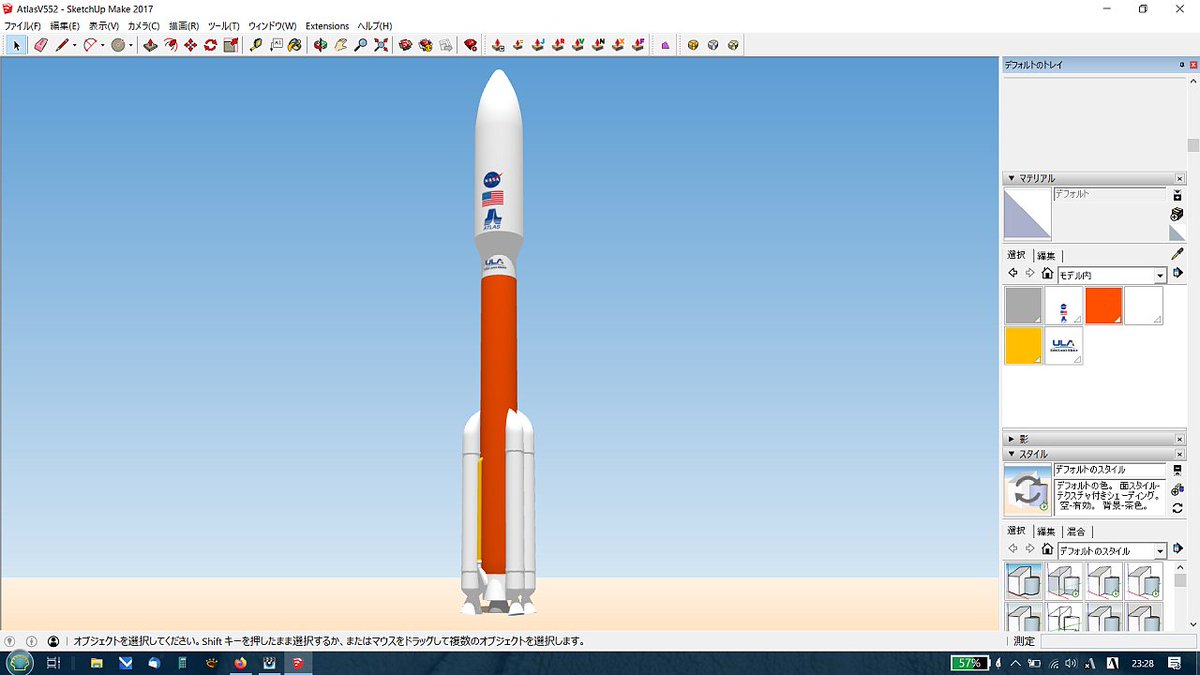Open Firefox from the taskbar
This screenshot has height=675, width=1200.
point(240,662)
